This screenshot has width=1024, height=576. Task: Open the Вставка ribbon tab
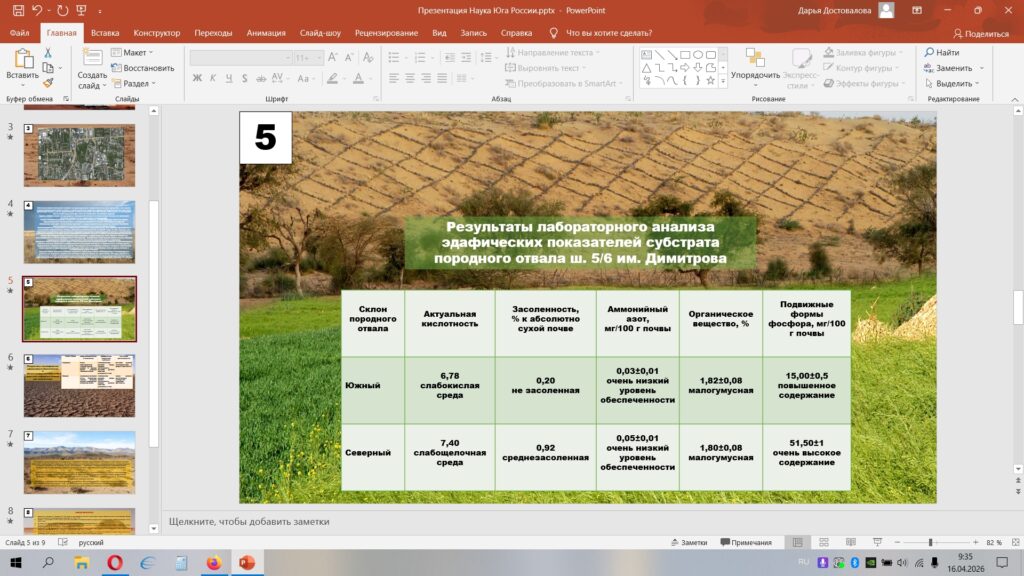point(105,32)
